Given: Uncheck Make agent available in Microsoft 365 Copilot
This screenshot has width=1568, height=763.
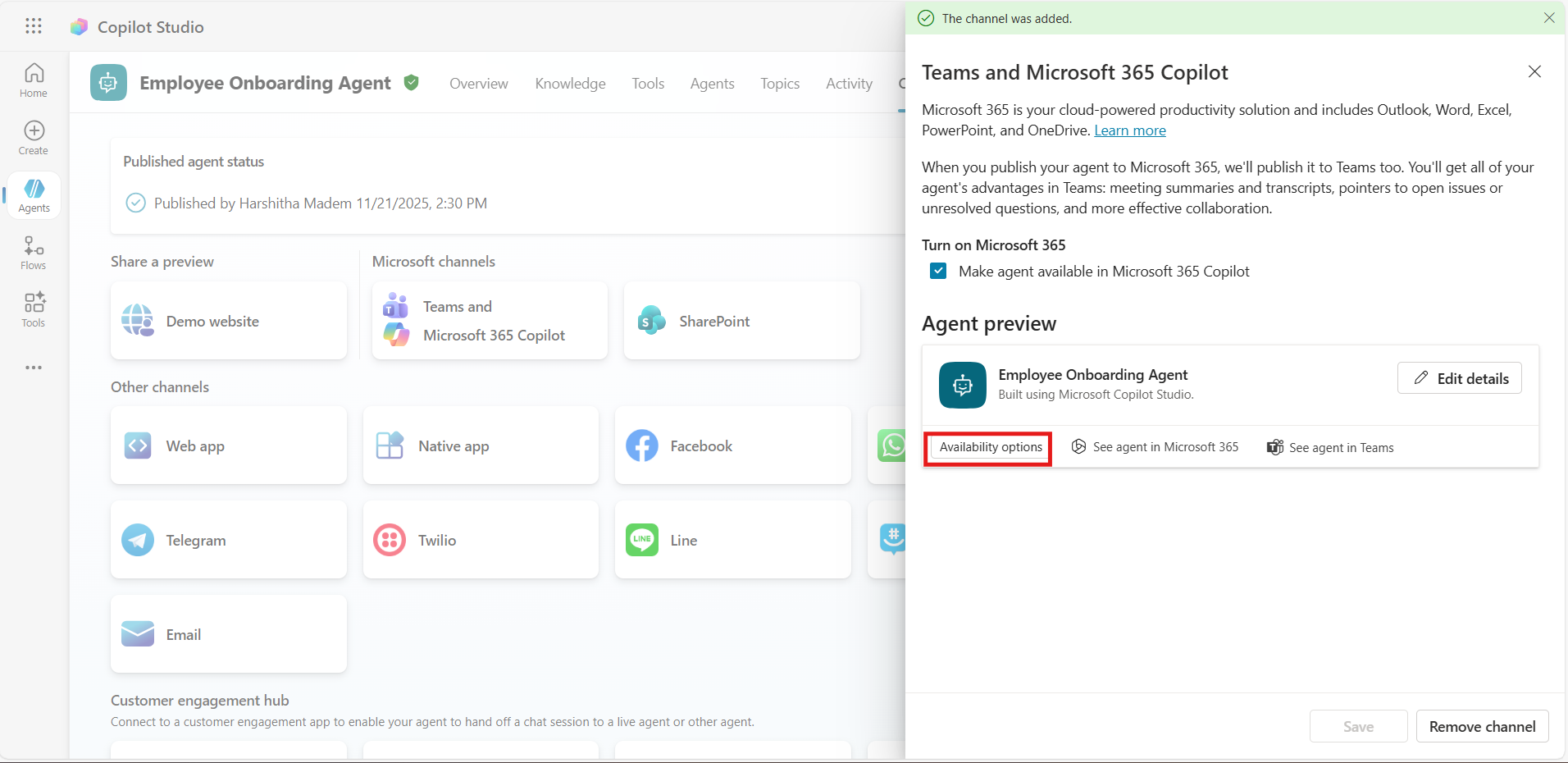Looking at the screenshot, I should tap(938, 272).
